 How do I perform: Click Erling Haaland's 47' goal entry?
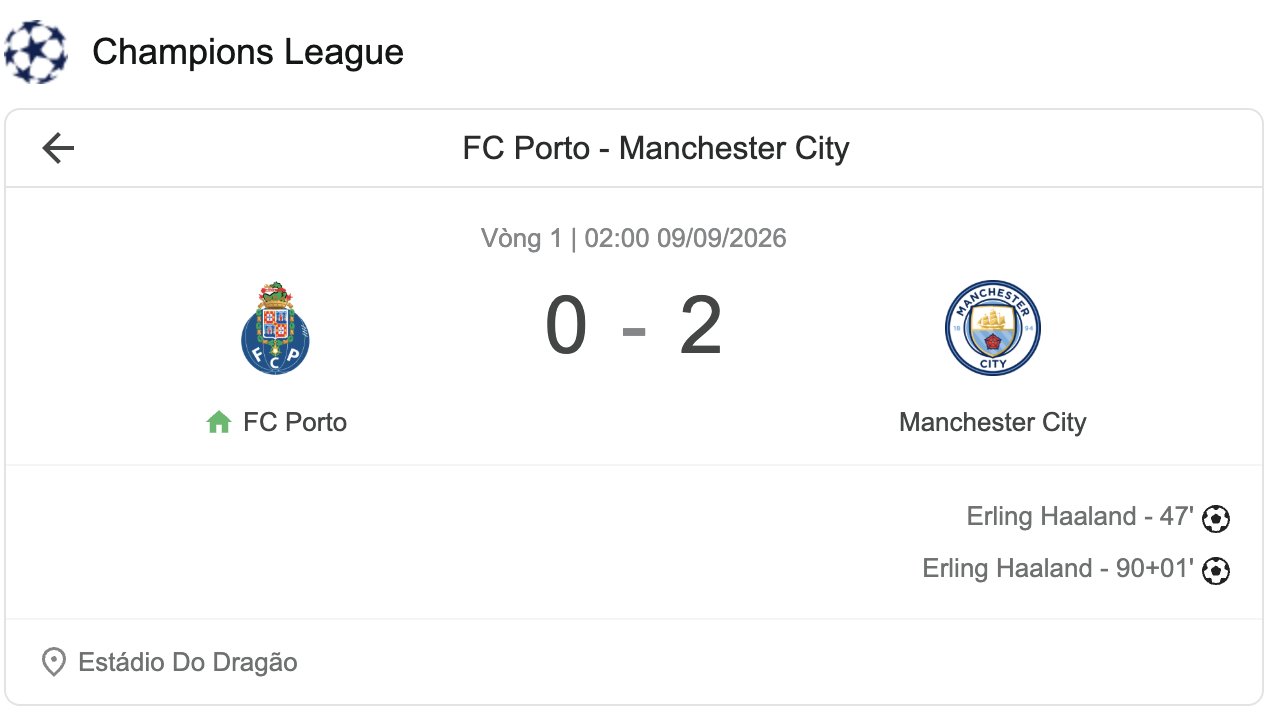(1080, 517)
